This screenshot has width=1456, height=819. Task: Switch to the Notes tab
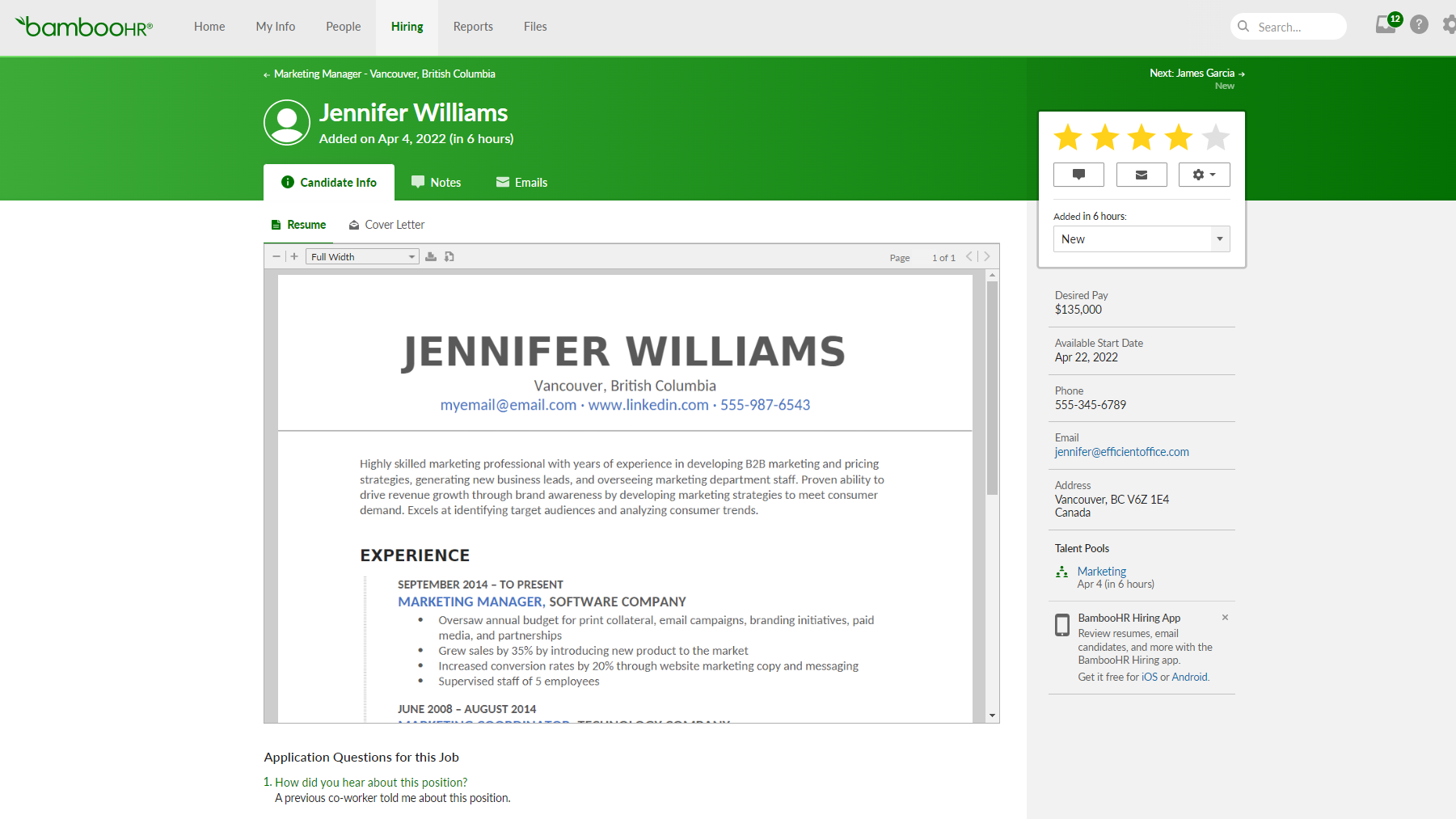pos(436,182)
